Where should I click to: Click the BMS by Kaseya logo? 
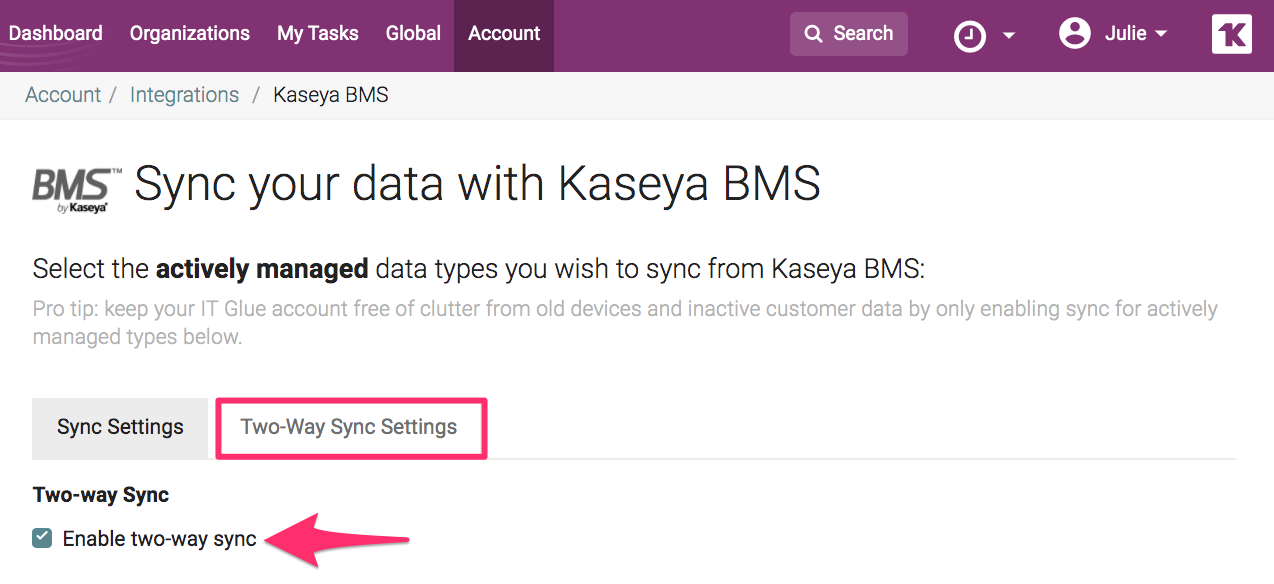[70, 188]
